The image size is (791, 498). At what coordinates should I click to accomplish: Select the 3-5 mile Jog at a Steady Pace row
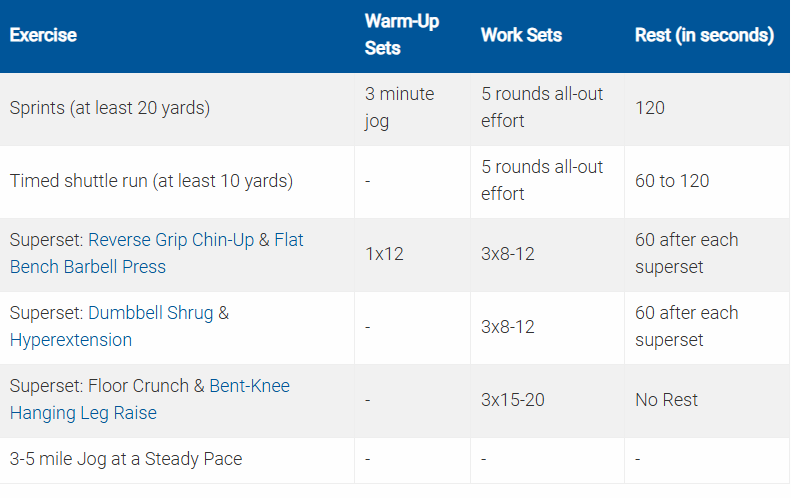126,460
